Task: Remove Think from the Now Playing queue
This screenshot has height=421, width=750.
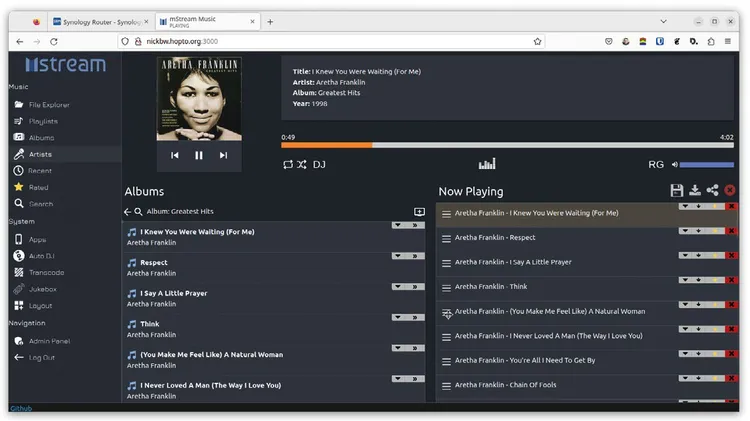Action: click(x=731, y=280)
